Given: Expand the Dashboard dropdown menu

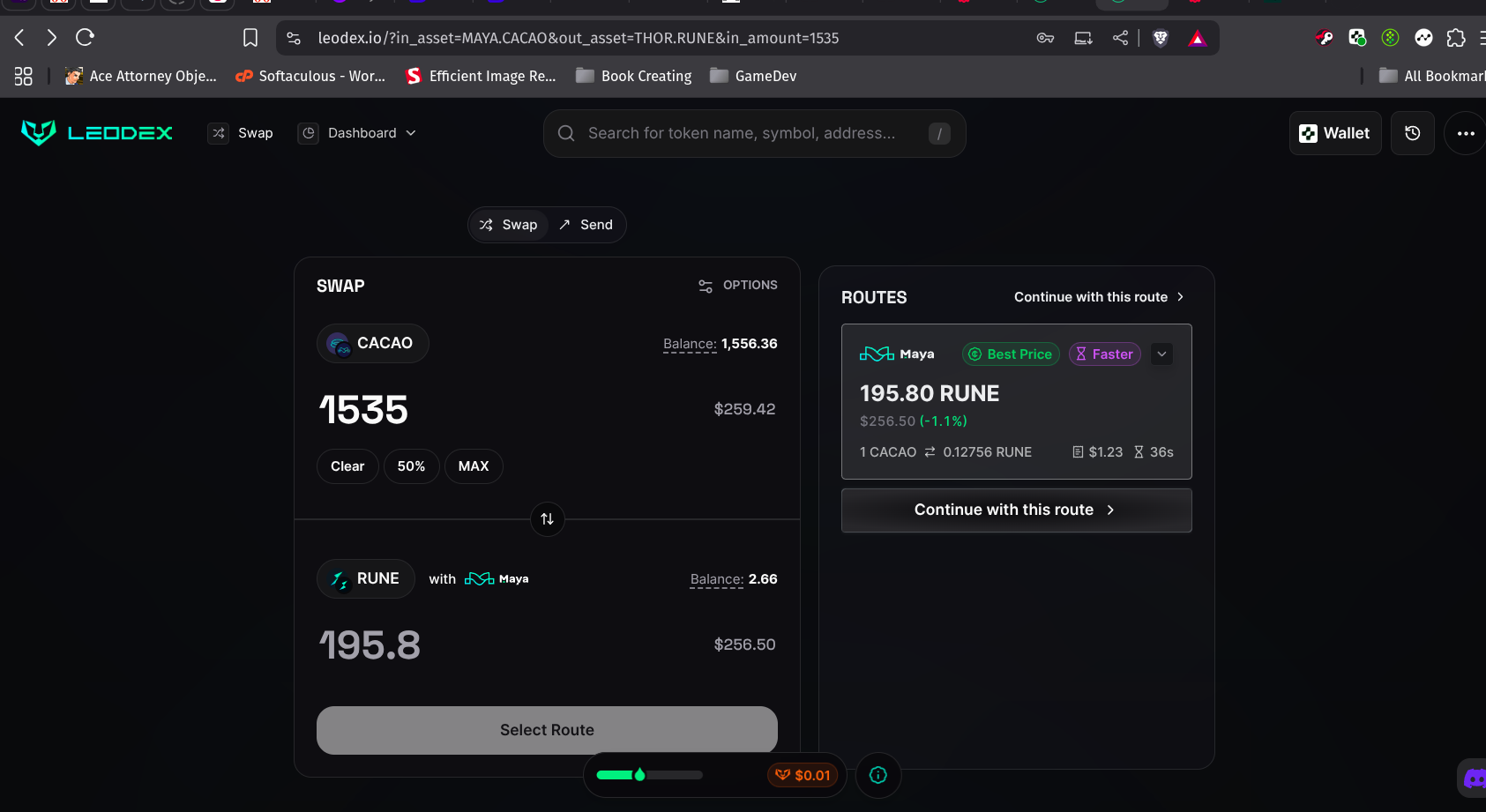Looking at the screenshot, I should pyautogui.click(x=357, y=133).
